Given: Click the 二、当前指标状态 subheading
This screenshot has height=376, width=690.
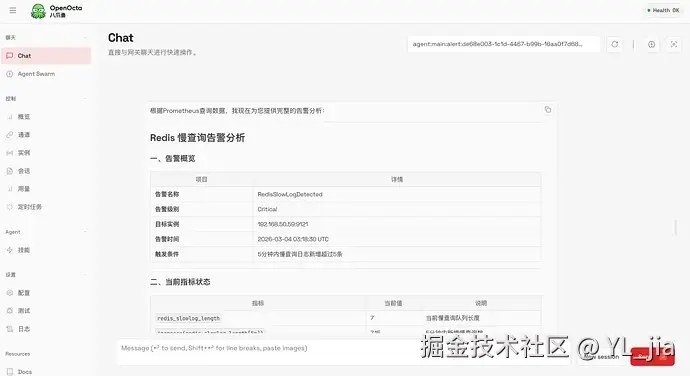Looking at the screenshot, I should click(x=180, y=282).
